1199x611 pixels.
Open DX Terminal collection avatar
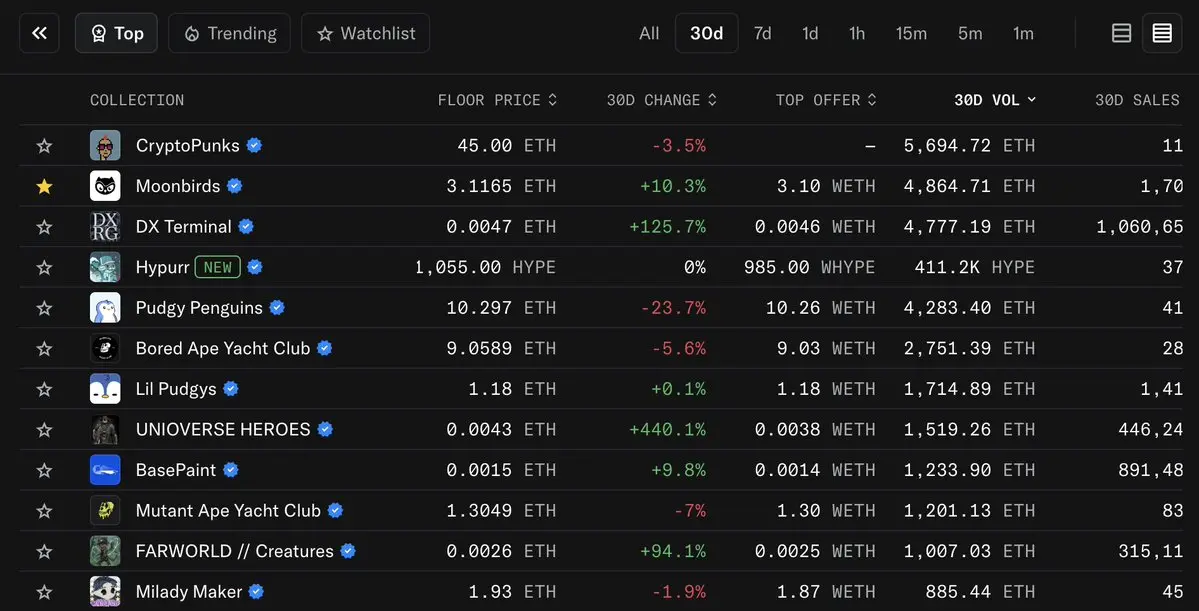pyautogui.click(x=105, y=226)
